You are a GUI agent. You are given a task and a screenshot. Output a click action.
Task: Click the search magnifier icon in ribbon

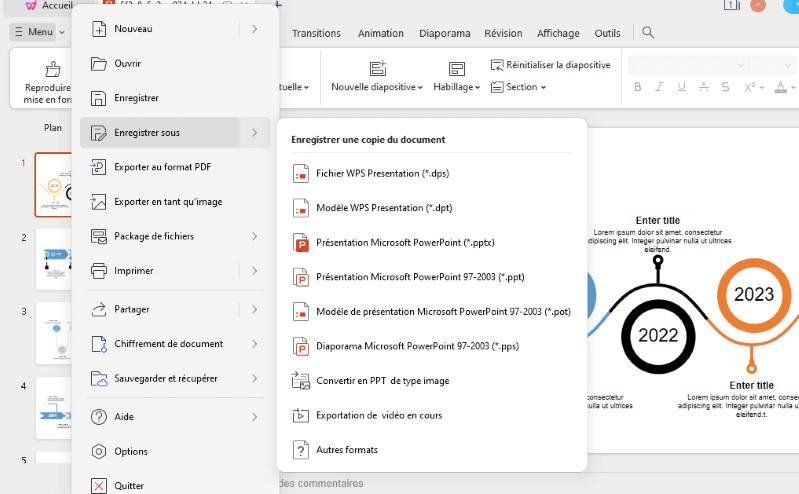pyautogui.click(x=648, y=33)
